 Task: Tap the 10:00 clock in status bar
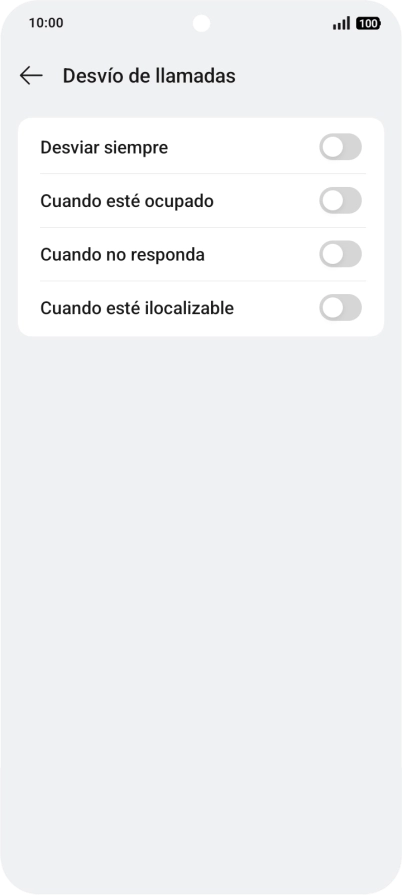(46, 23)
